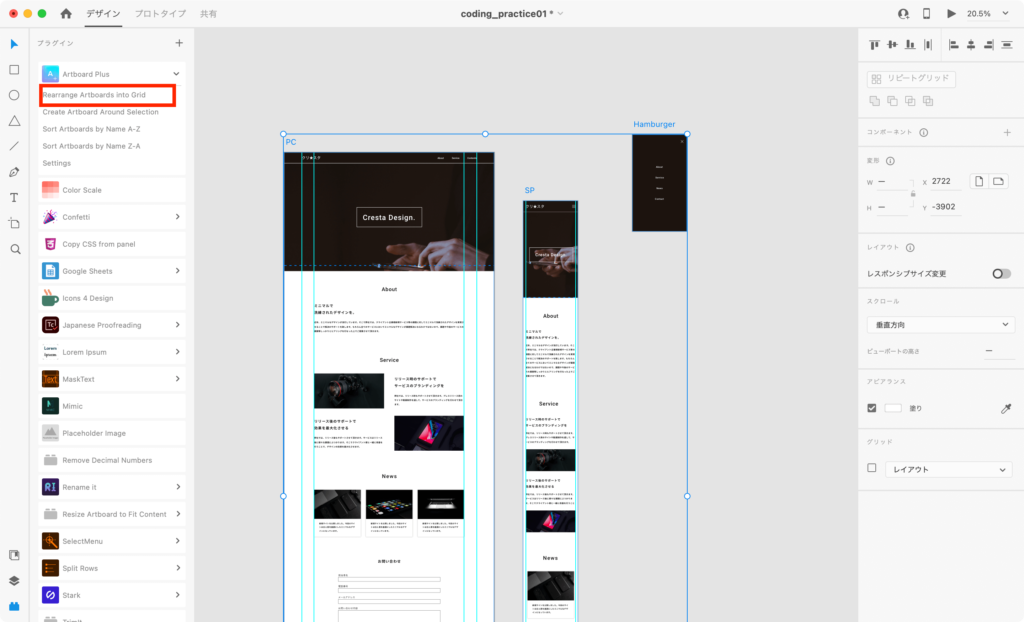Select the Rectangle tool

pyautogui.click(x=14, y=69)
